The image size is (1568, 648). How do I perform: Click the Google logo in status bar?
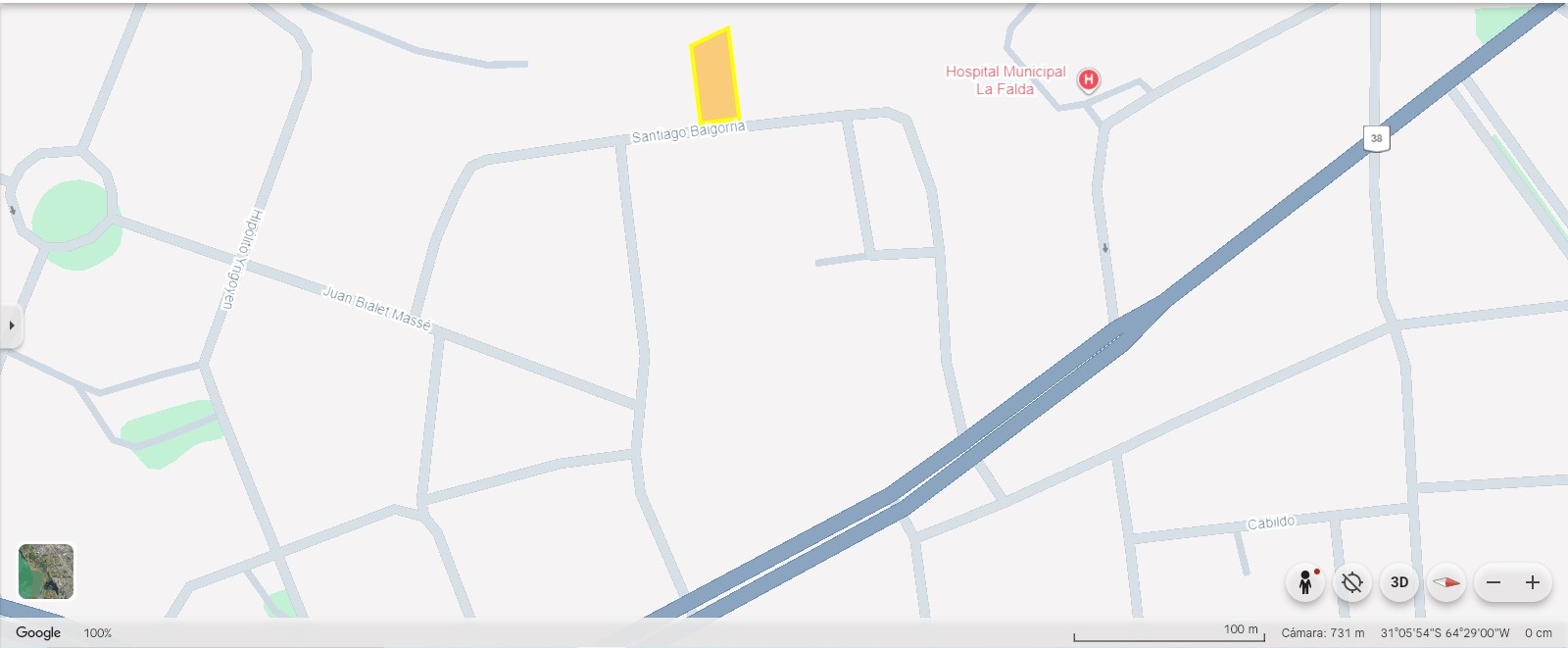[38, 633]
